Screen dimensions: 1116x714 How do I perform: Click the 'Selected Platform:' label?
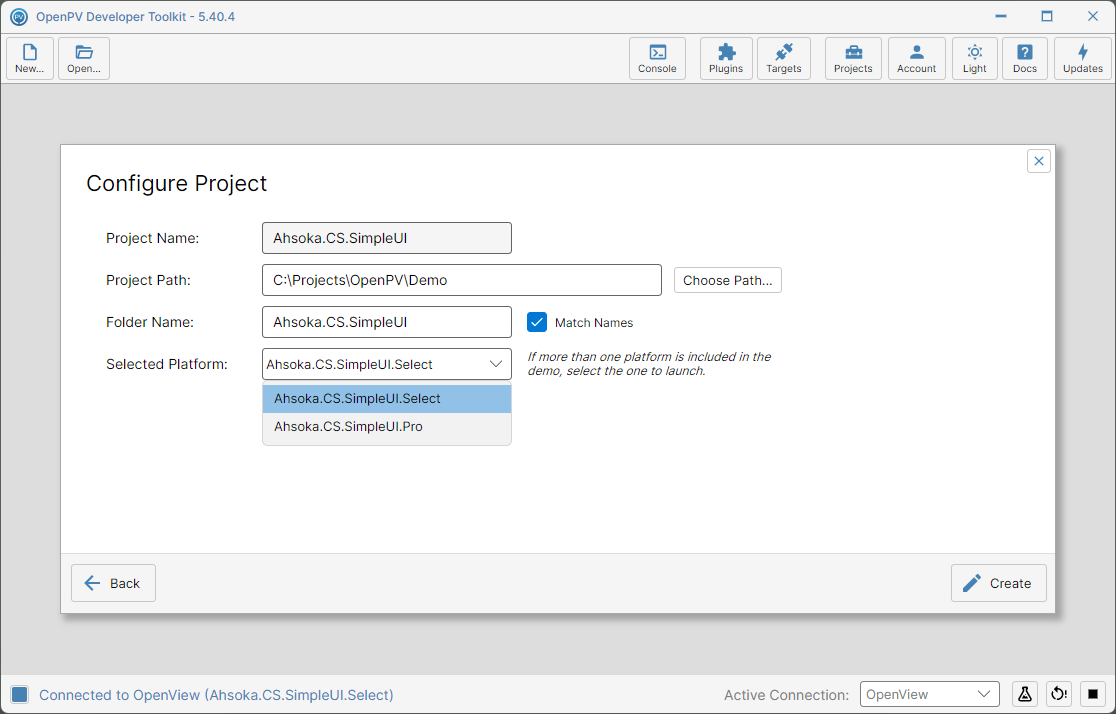[x=167, y=364]
